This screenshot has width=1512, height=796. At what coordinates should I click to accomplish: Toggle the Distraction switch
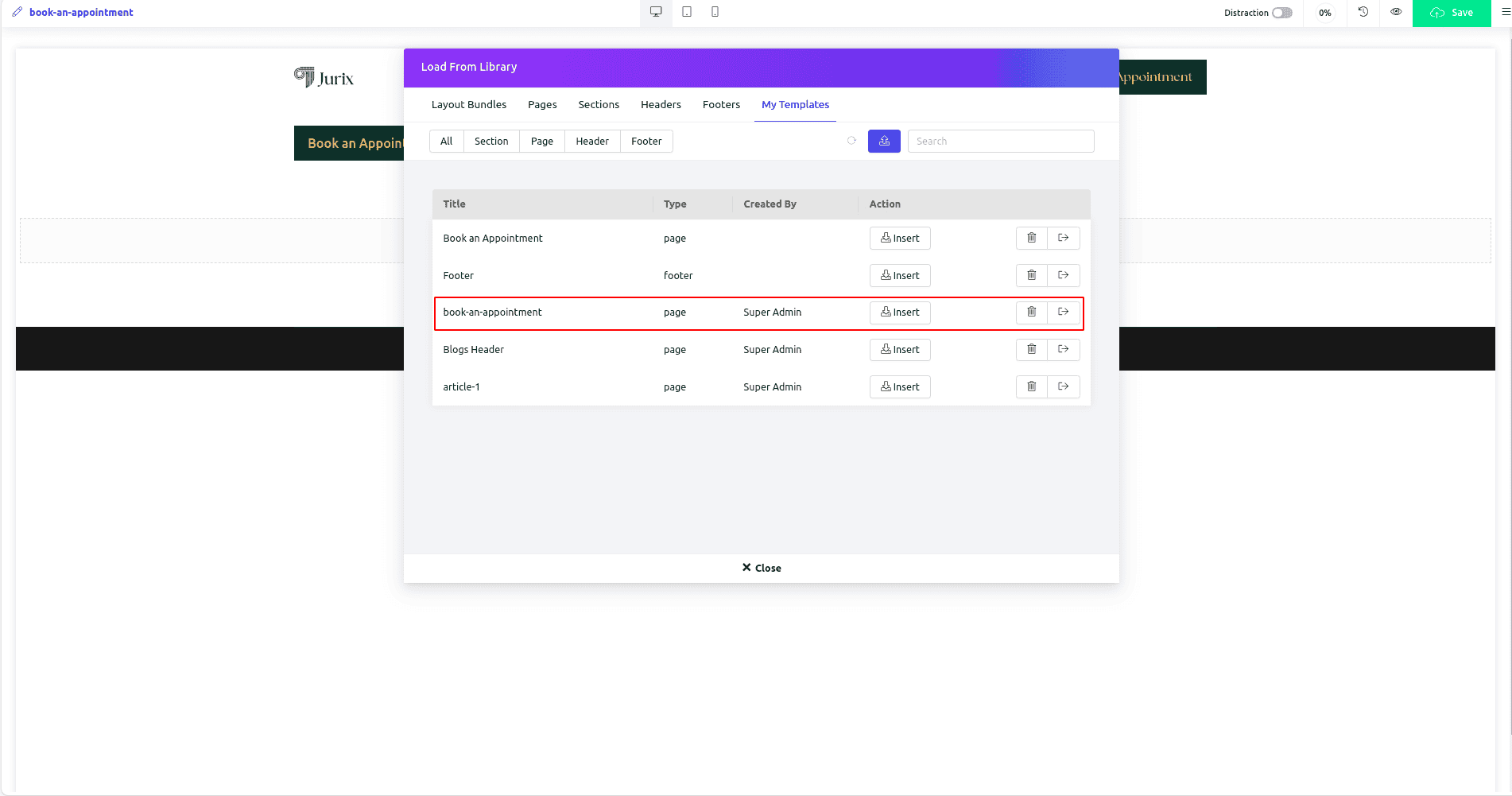pyautogui.click(x=1281, y=13)
